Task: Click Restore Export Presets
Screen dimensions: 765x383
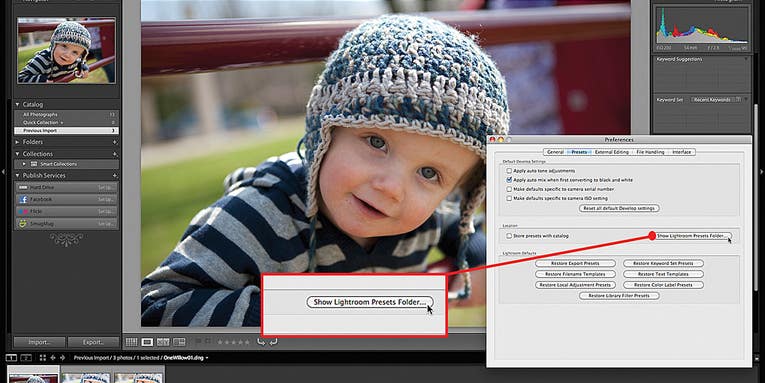Action: coord(575,263)
